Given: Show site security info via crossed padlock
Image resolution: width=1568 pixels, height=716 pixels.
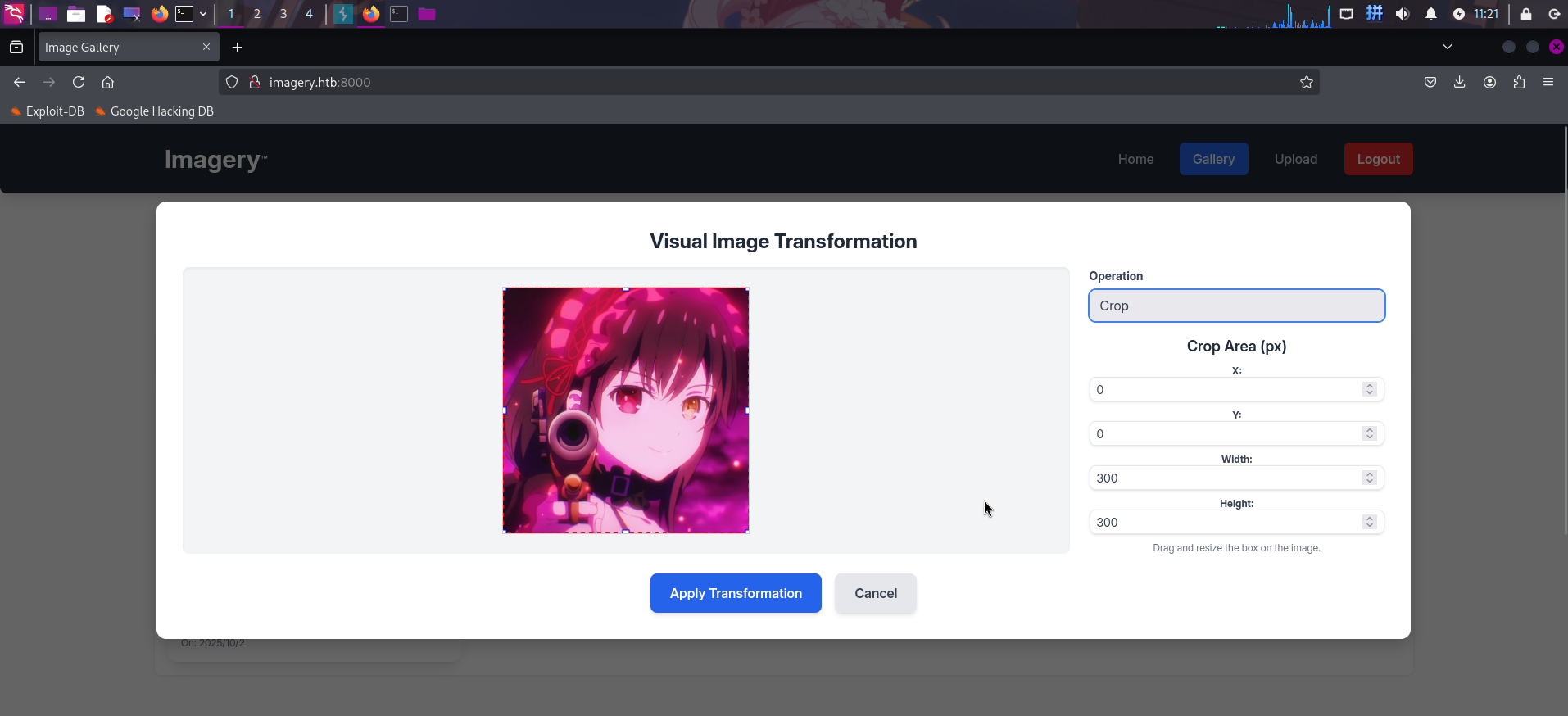Looking at the screenshot, I should pyautogui.click(x=255, y=82).
